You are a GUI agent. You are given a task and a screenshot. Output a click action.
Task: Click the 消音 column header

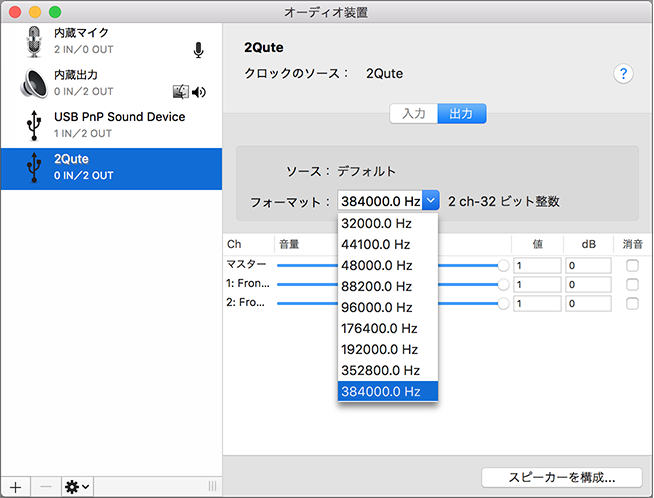(x=632, y=244)
